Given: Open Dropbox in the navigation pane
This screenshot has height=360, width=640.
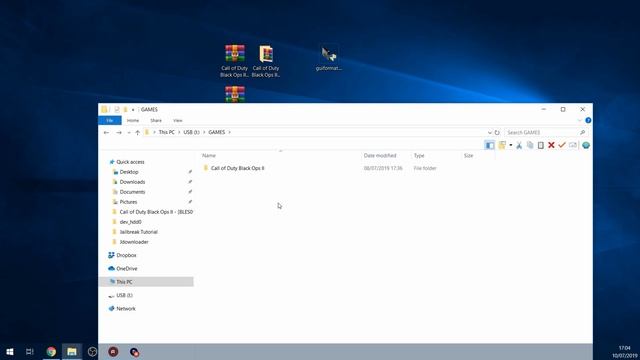Looking at the screenshot, I should point(126,255).
